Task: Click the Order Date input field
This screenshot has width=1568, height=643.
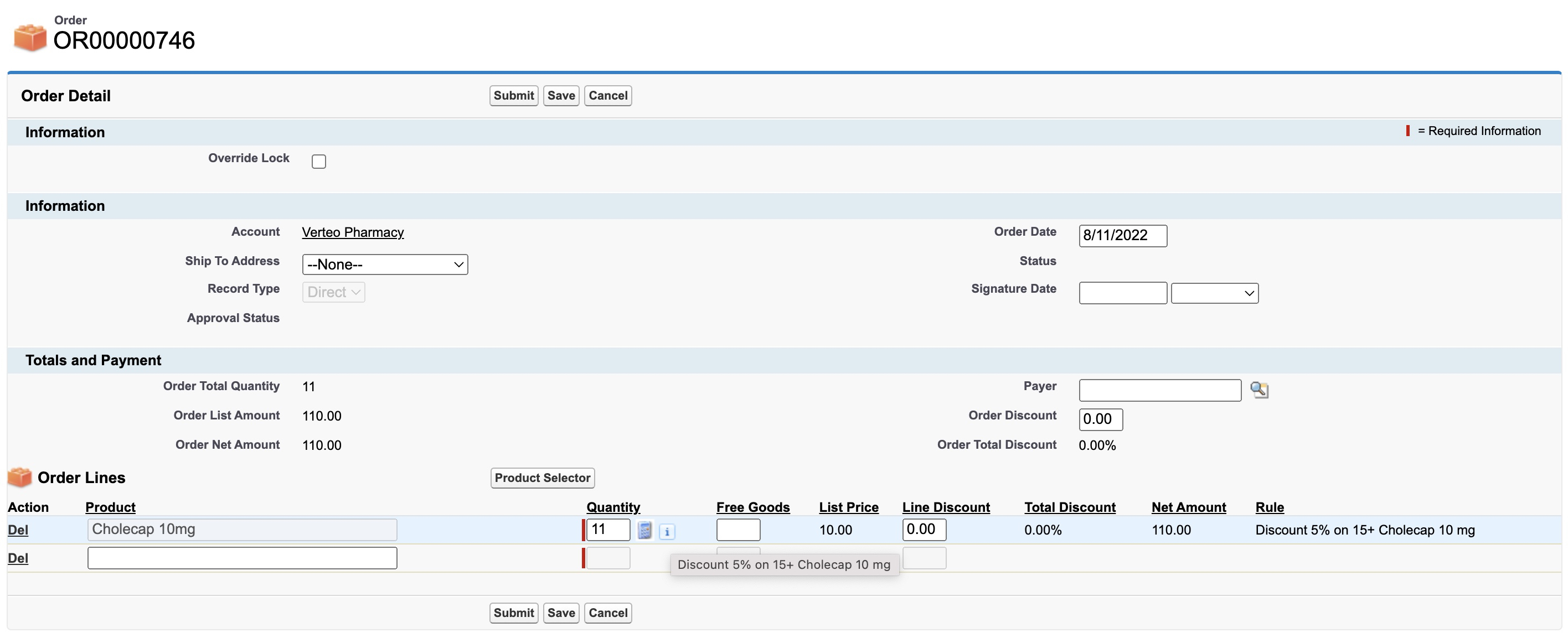Action: pyautogui.click(x=1122, y=235)
